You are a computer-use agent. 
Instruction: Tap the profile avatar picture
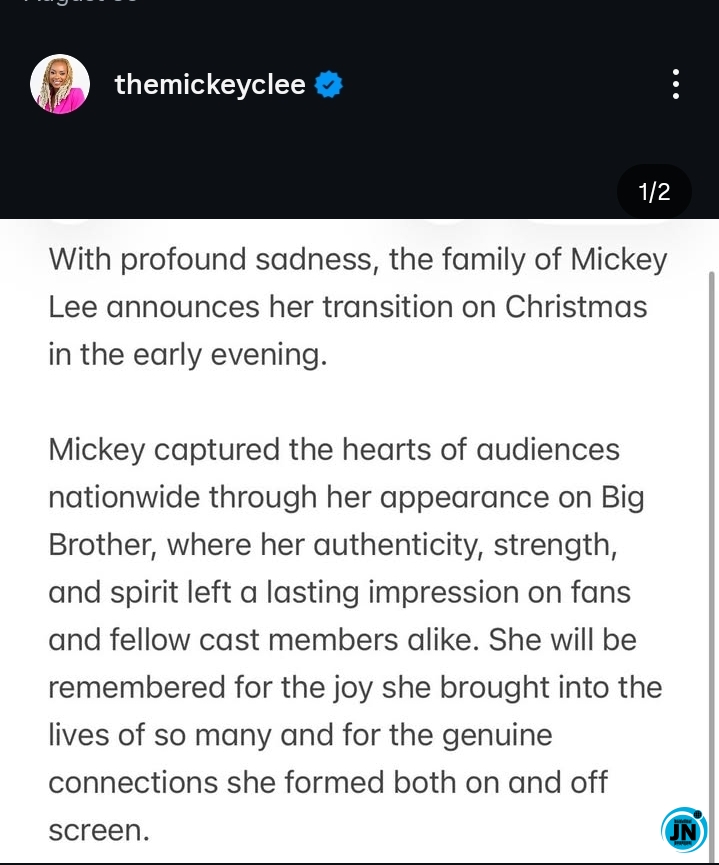(x=60, y=84)
